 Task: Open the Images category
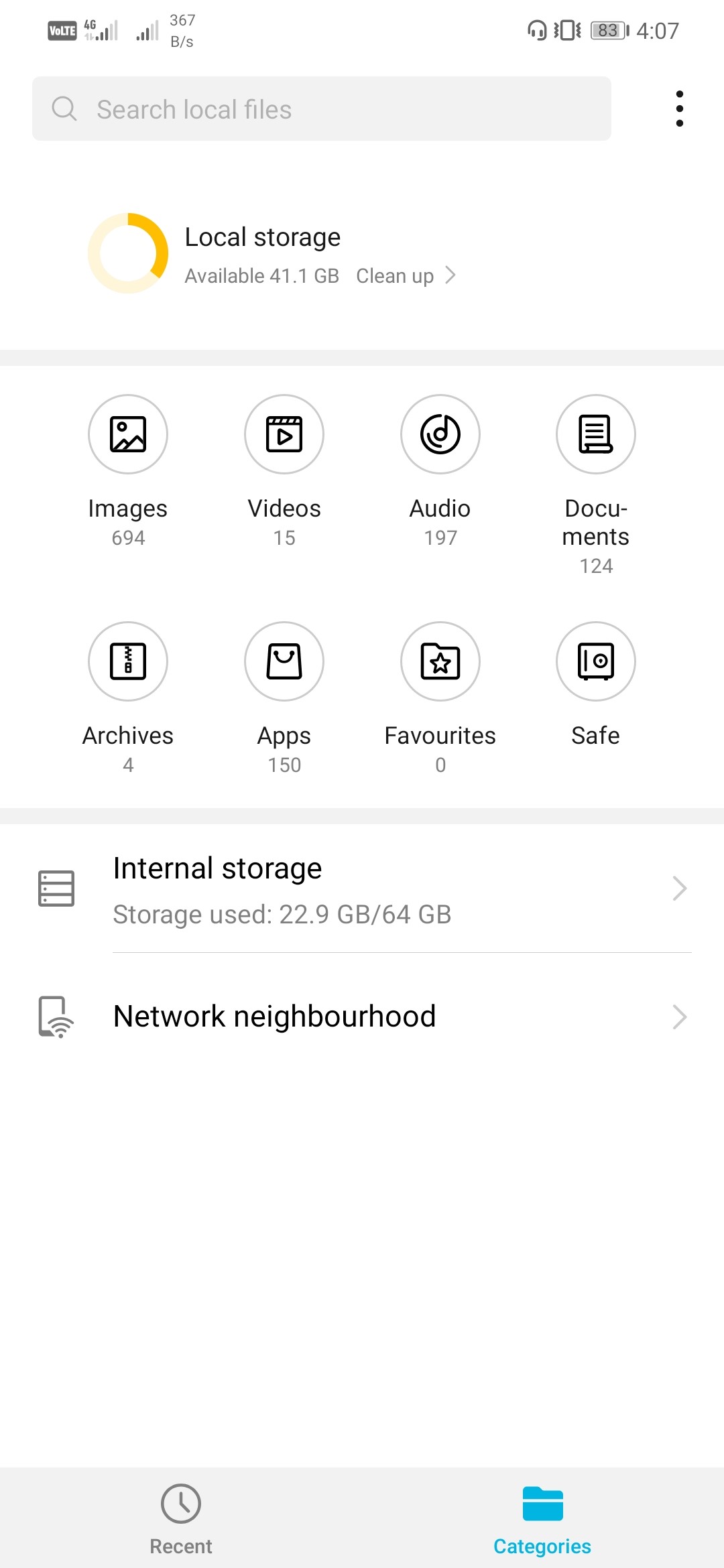click(128, 434)
